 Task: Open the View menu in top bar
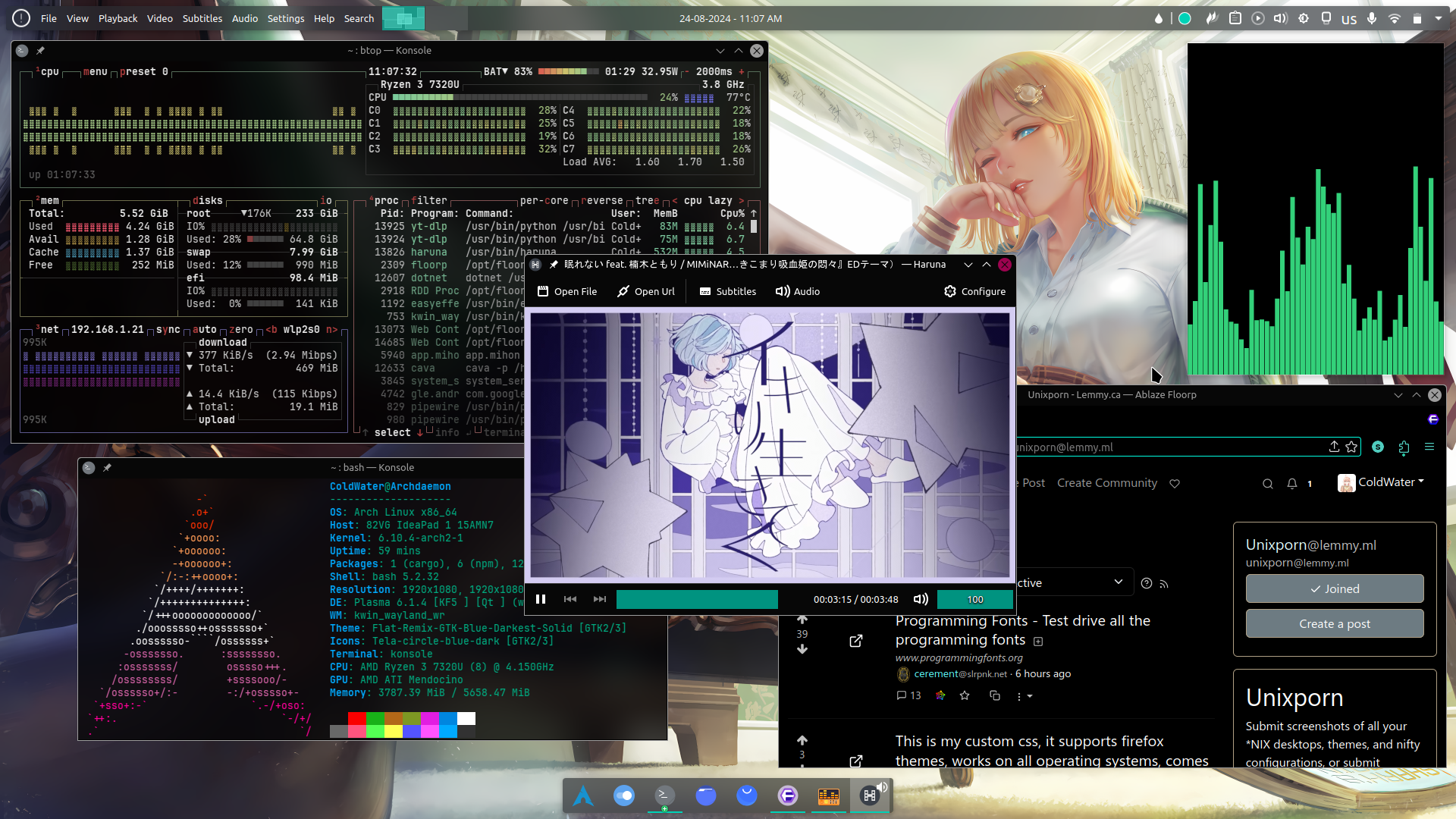point(77,18)
